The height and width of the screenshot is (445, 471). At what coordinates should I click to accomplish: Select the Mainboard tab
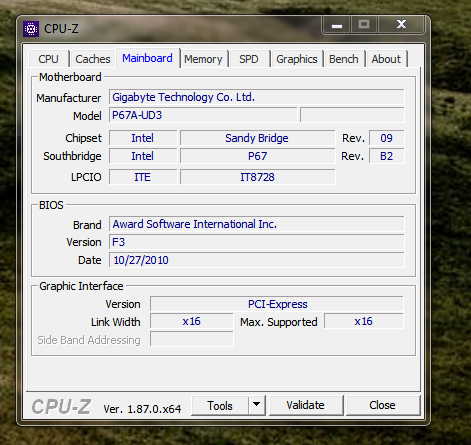pos(147,58)
